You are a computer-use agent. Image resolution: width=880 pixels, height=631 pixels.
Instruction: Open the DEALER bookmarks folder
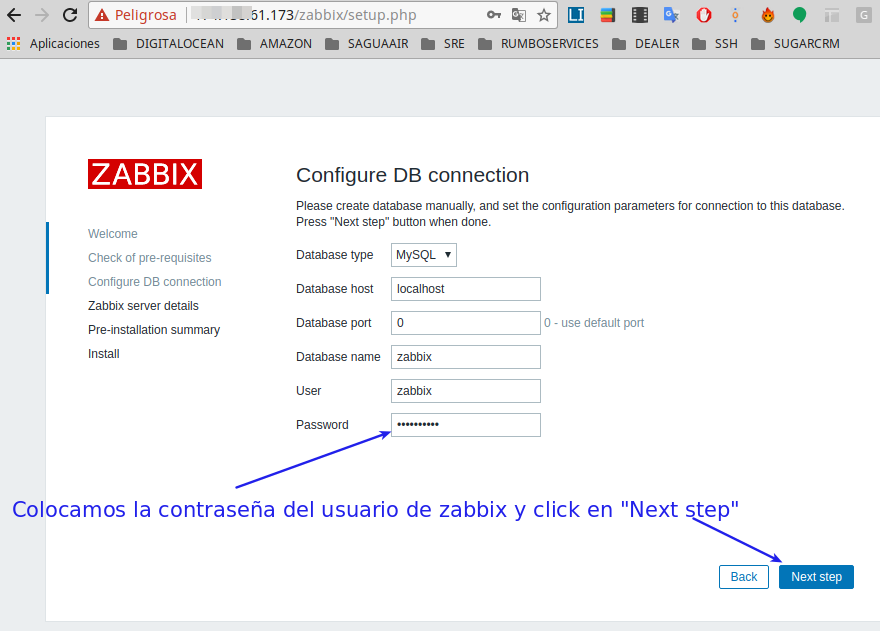click(646, 44)
